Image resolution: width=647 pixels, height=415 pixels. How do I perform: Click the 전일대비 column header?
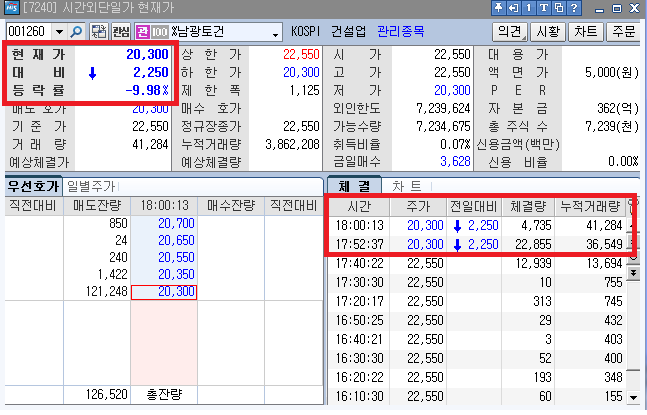point(474,206)
